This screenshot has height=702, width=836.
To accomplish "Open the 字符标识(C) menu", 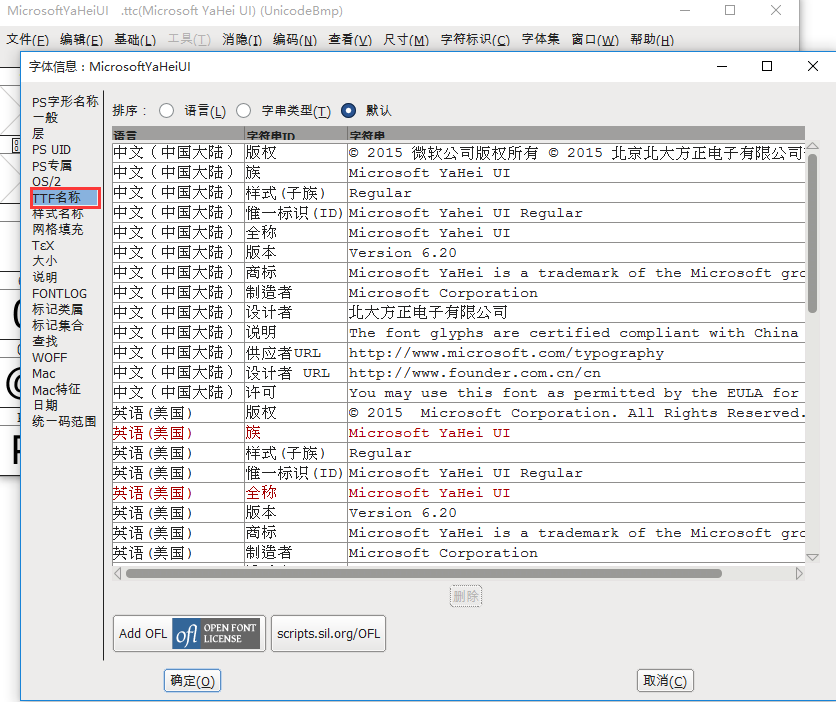I will coord(475,39).
